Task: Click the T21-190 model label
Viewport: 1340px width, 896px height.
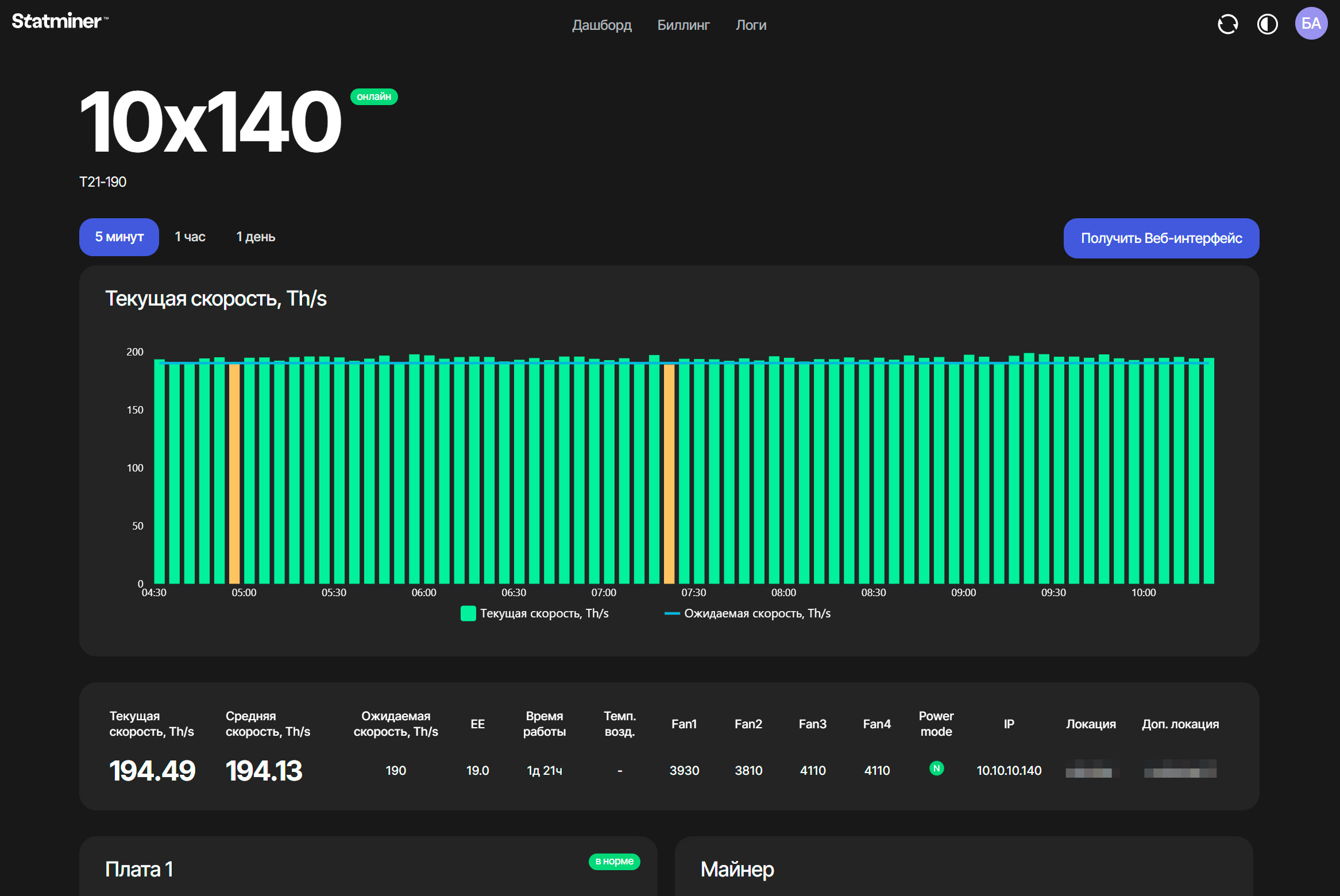Action: (x=103, y=181)
